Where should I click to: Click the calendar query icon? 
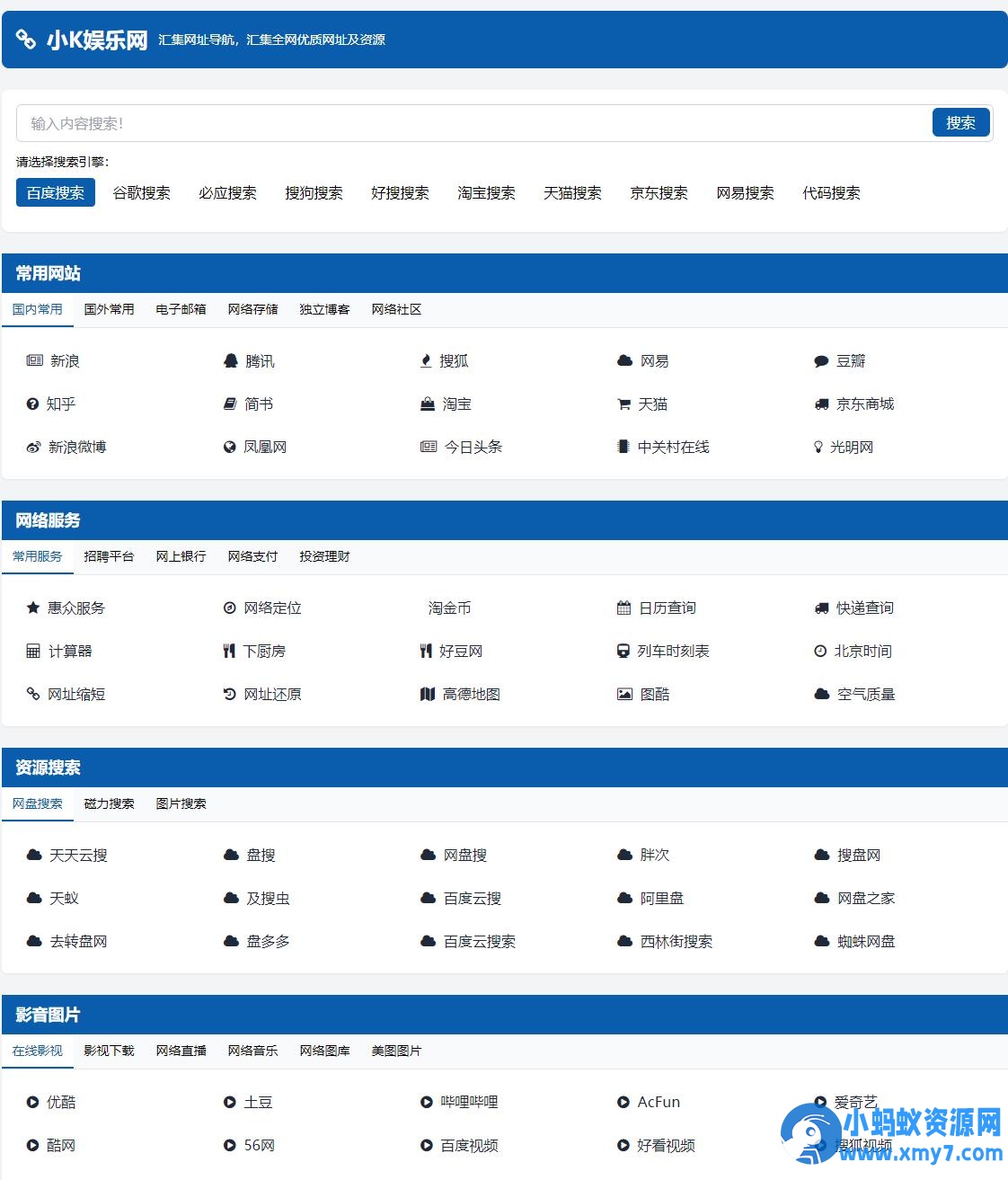pos(623,608)
